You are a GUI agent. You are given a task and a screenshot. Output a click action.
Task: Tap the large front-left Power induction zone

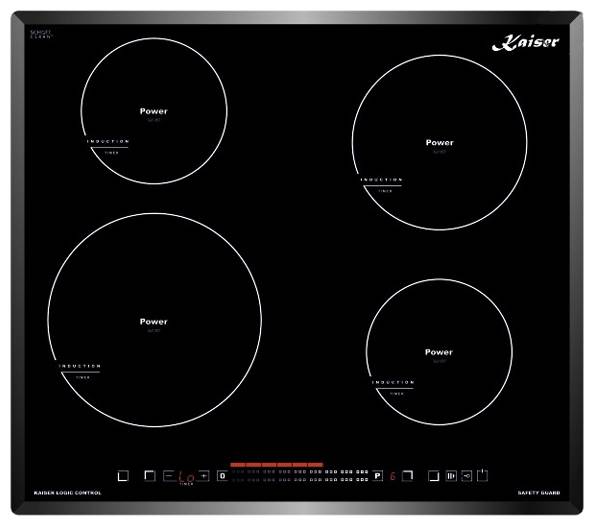[154, 320]
